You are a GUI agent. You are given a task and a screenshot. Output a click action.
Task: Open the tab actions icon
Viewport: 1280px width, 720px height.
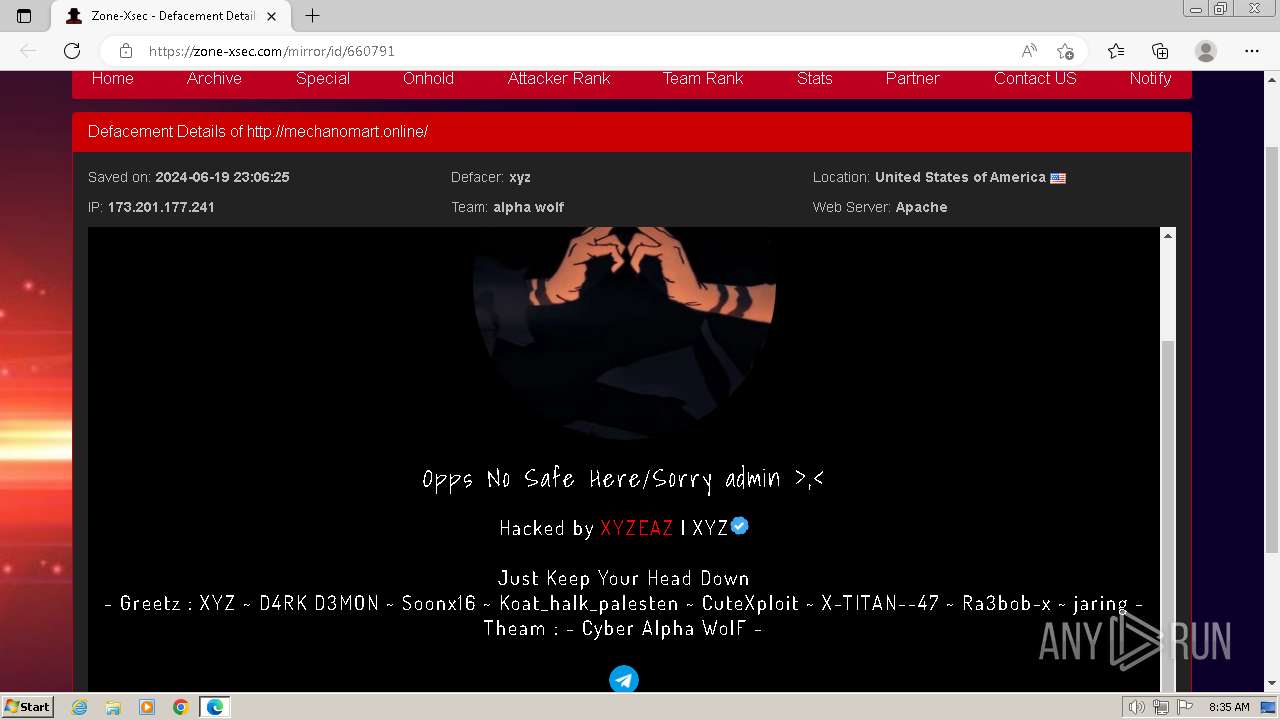(24, 16)
